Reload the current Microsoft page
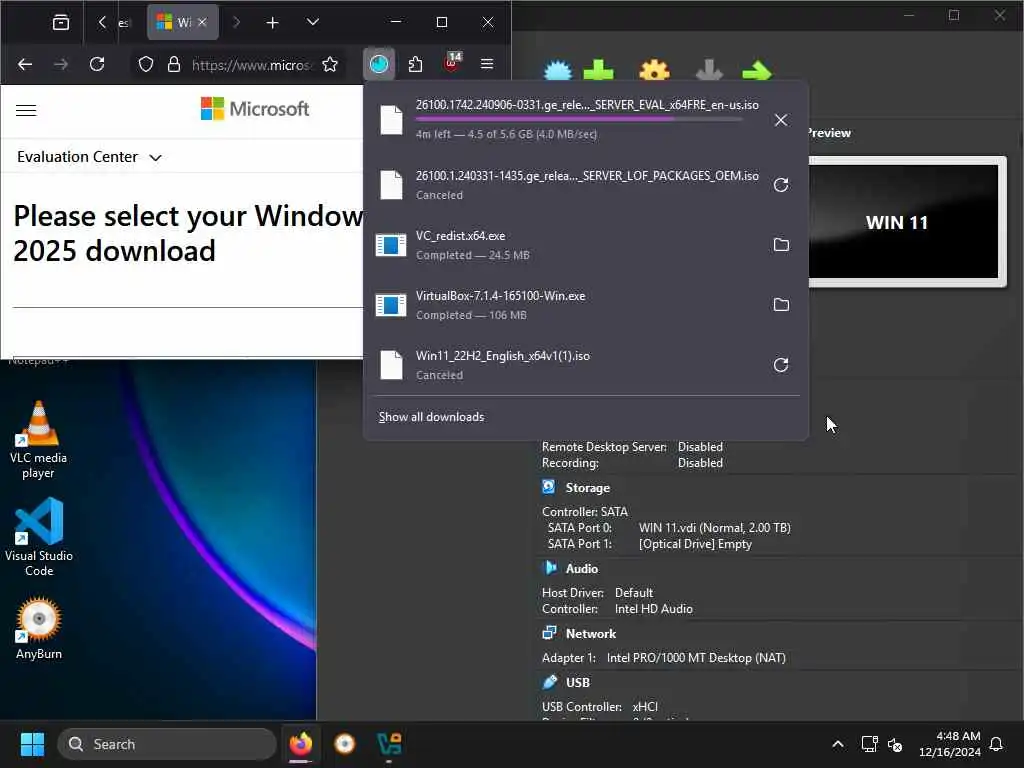The width and height of the screenshot is (1024, 768). 97,64
